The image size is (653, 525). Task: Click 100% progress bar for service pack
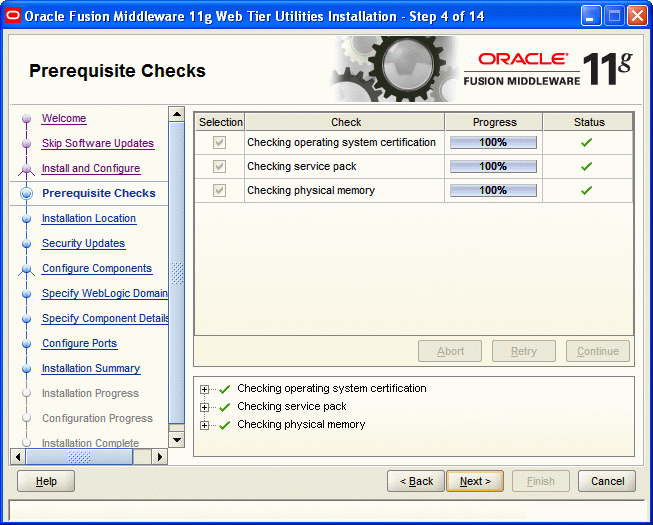pyautogui.click(x=493, y=167)
